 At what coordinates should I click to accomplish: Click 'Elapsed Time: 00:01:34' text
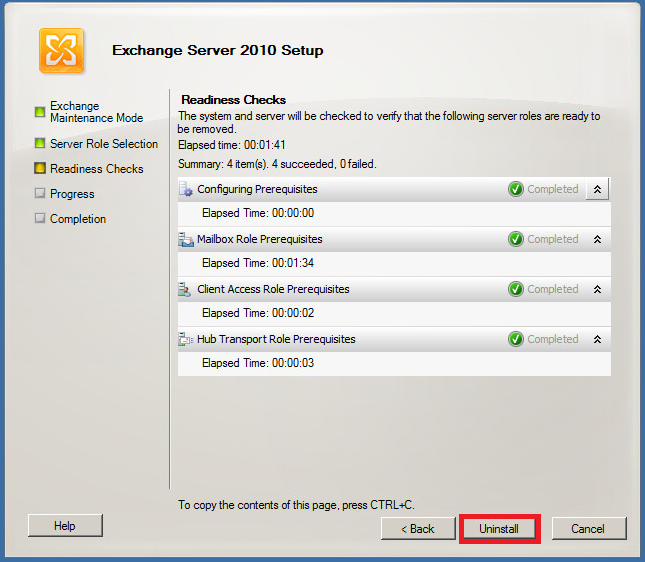click(258, 263)
